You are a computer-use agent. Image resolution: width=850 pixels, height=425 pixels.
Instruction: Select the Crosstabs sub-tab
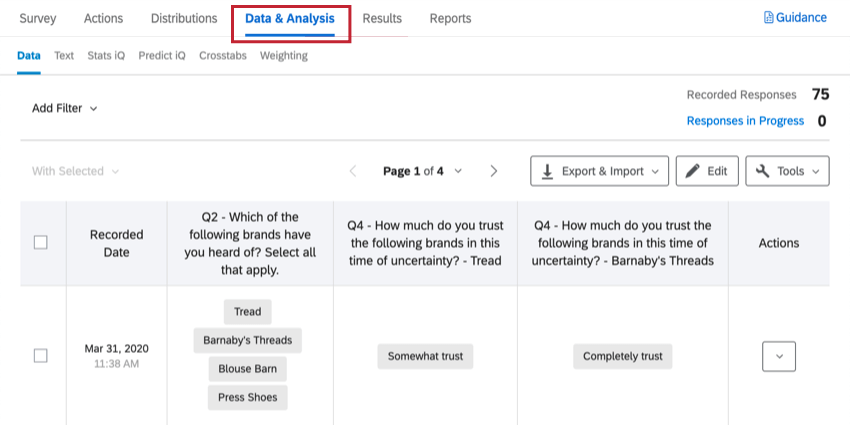[223, 55]
